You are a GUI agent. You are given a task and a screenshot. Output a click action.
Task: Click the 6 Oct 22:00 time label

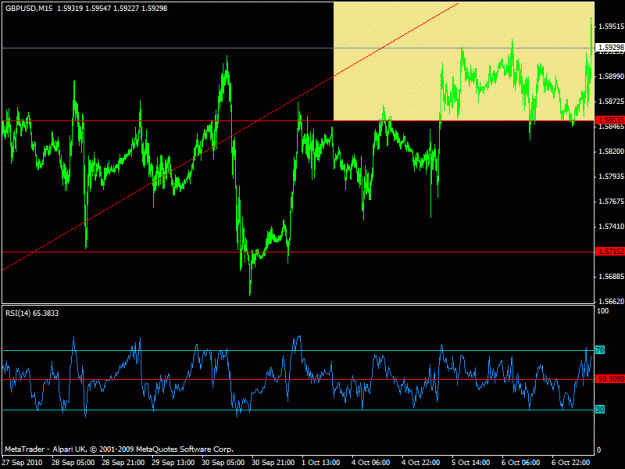click(570, 463)
